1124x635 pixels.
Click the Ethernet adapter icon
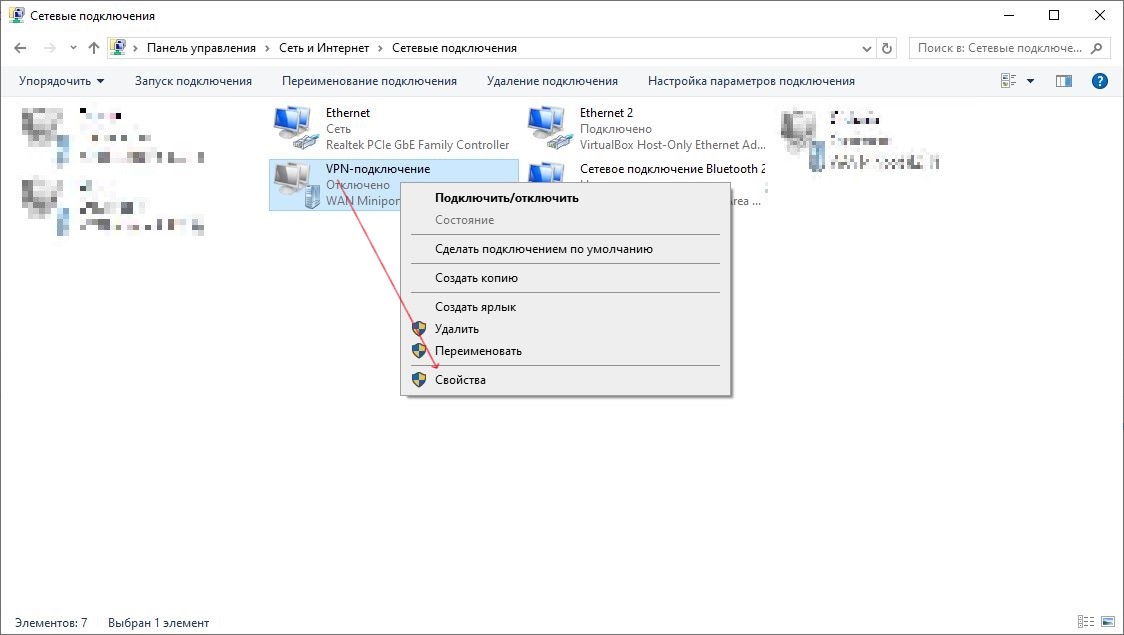click(x=294, y=128)
